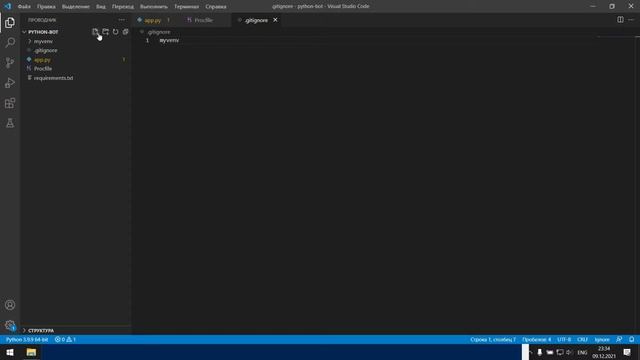Image resolution: width=640 pixels, height=360 pixels.
Task: Change UTF-8 file encoding
Action: [x=564, y=339]
